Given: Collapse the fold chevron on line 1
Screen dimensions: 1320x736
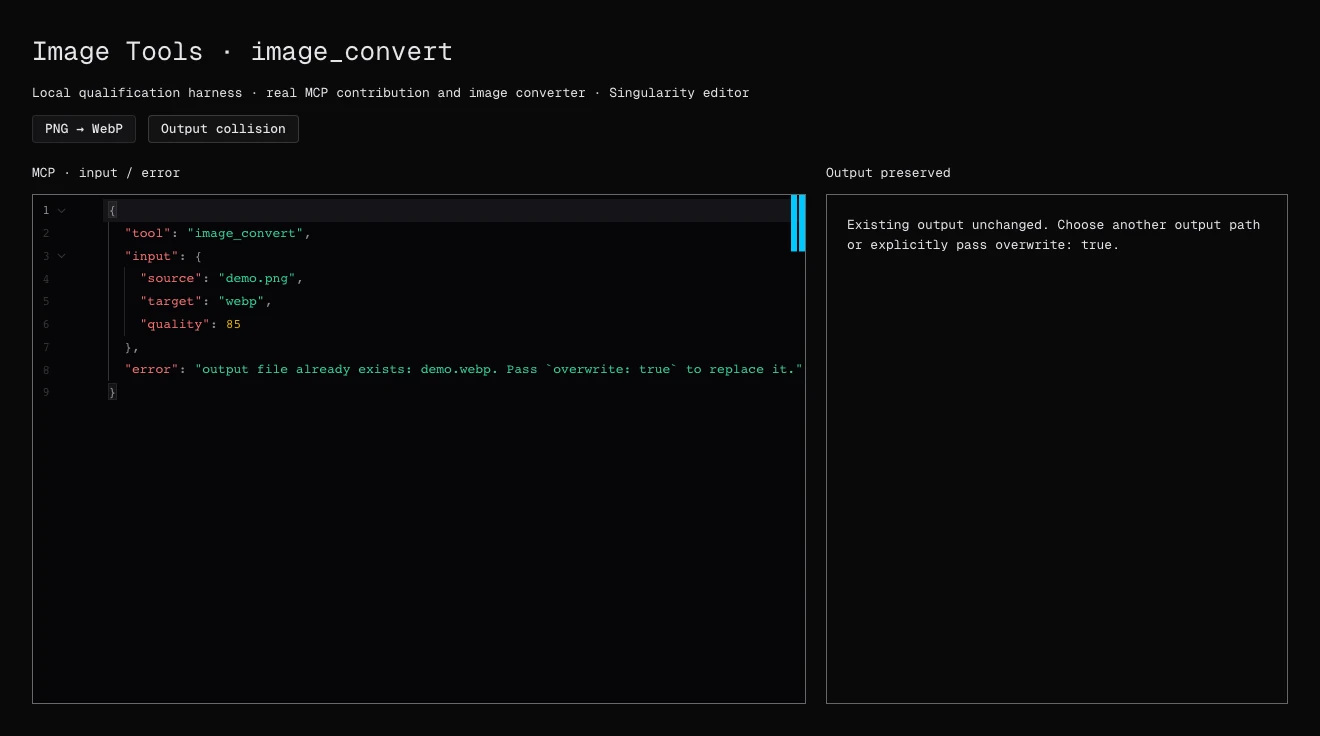Looking at the screenshot, I should click(62, 210).
